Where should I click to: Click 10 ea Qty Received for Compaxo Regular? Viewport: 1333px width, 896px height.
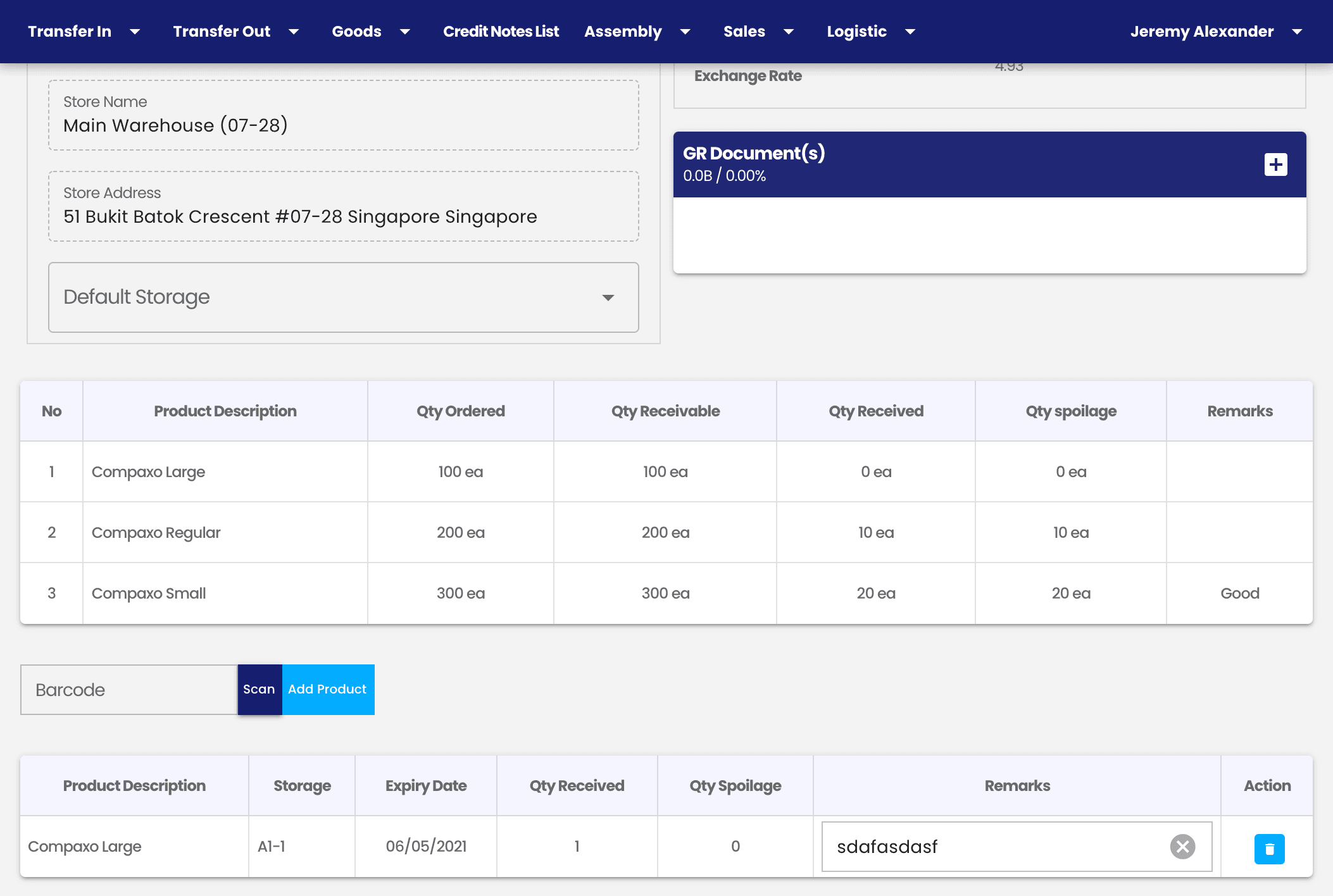tap(876, 533)
